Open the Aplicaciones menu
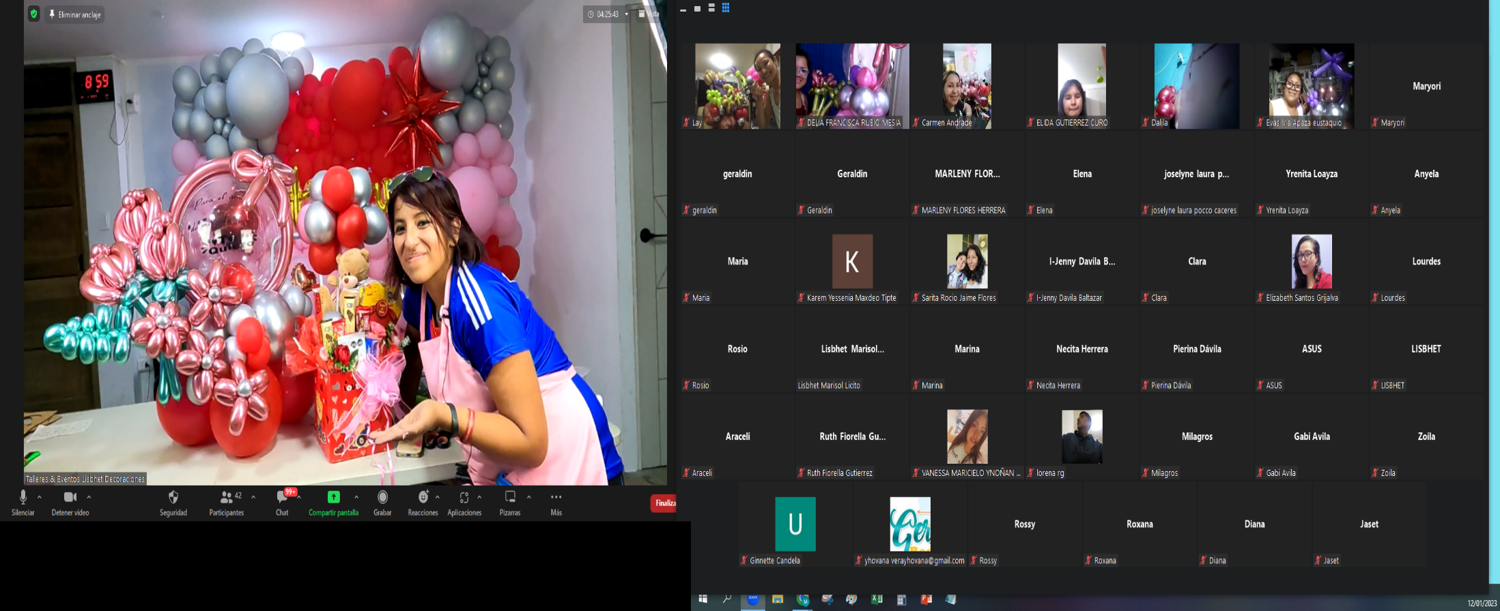1500x611 pixels. coord(464,498)
